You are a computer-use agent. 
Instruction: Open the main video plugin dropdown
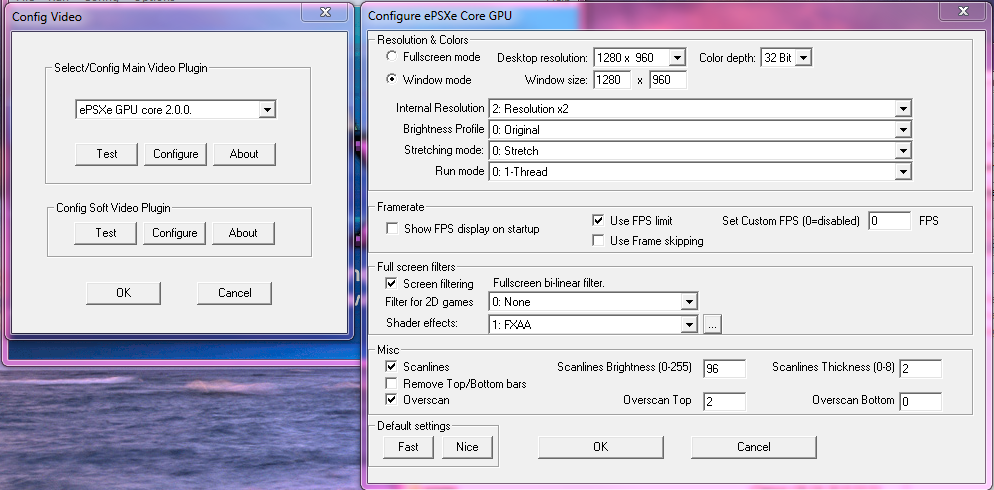coord(267,110)
